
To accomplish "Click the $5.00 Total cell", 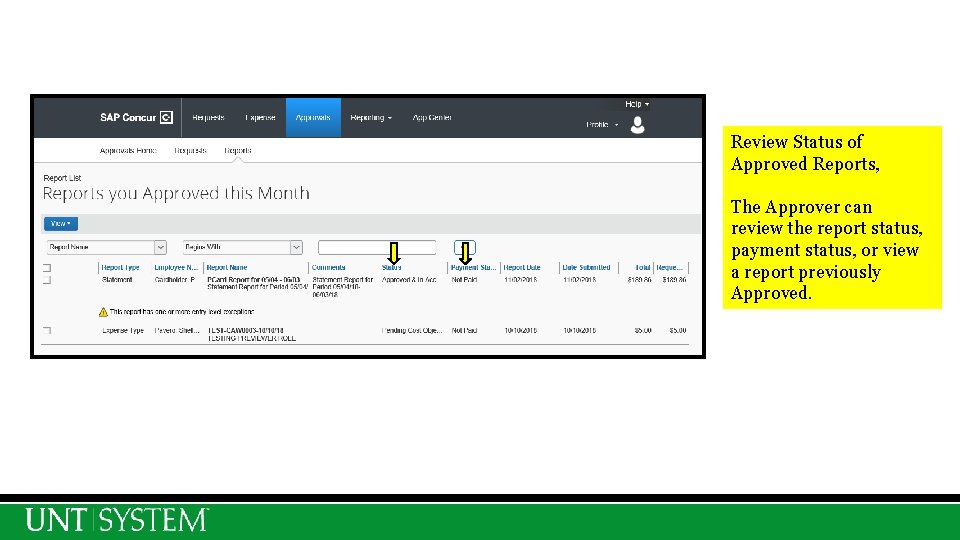I will pos(643,331).
